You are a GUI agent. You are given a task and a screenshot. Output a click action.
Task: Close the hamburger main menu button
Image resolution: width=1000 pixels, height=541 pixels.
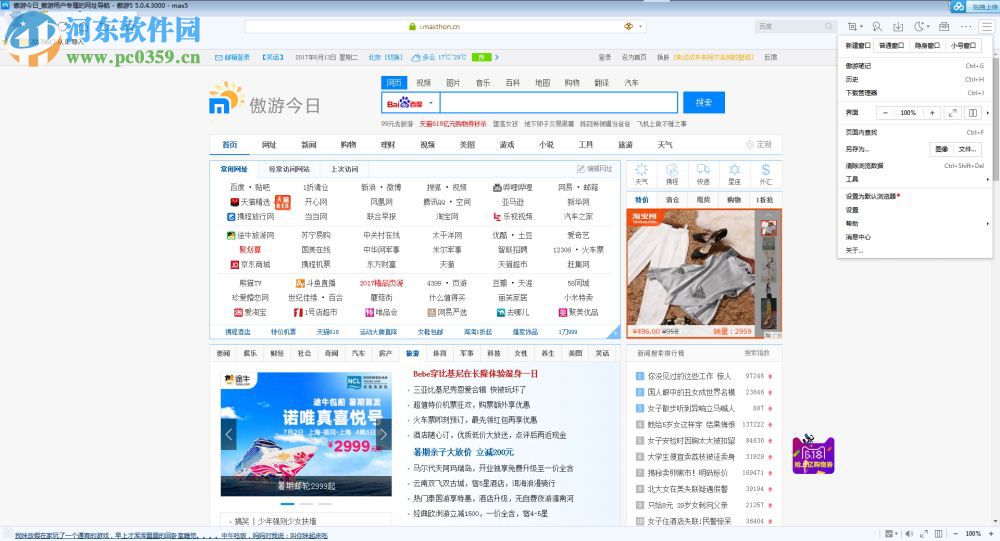(x=987, y=26)
